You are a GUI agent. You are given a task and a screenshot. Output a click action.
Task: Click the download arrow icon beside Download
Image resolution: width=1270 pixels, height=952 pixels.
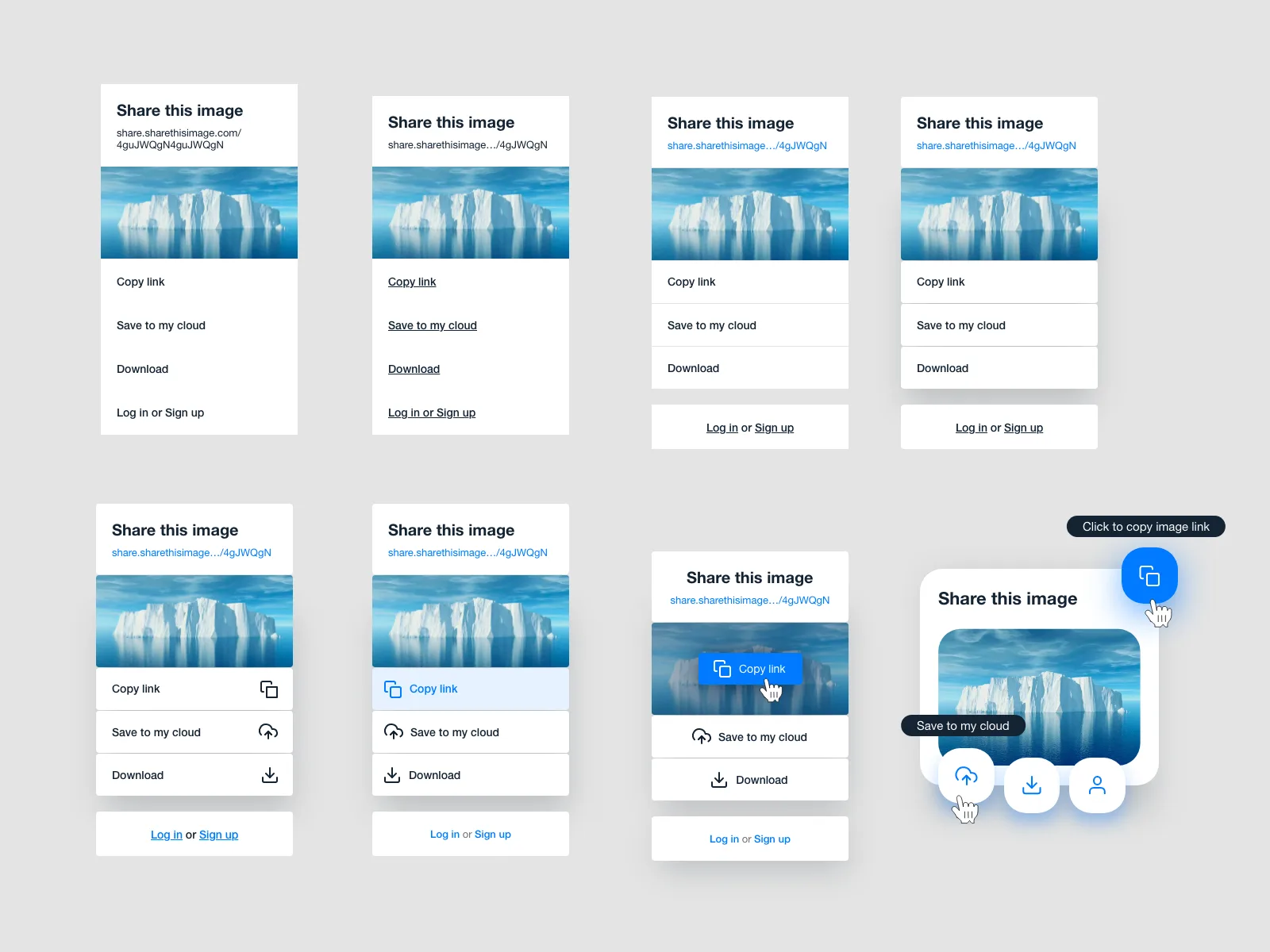[x=270, y=774]
